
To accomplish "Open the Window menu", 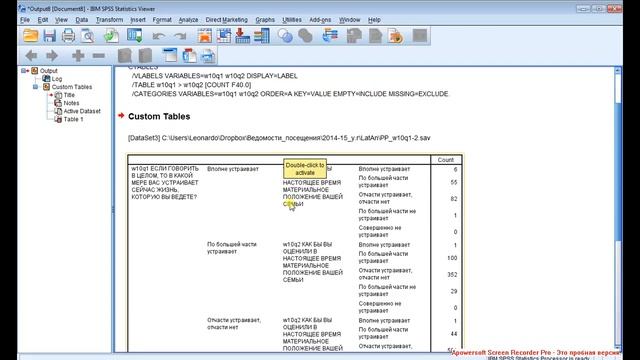I will coord(350,20).
